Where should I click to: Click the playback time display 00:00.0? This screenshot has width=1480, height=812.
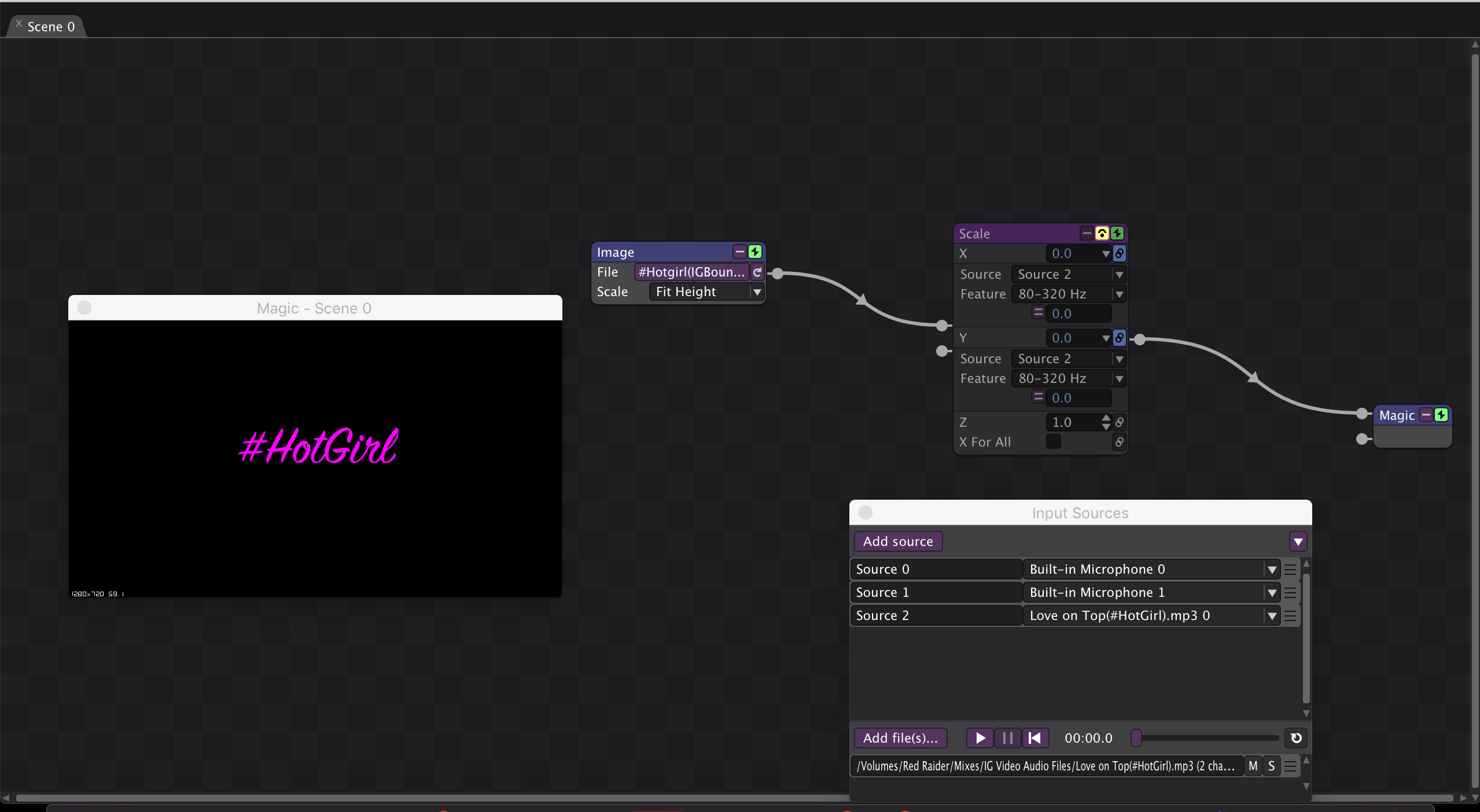coord(1088,738)
